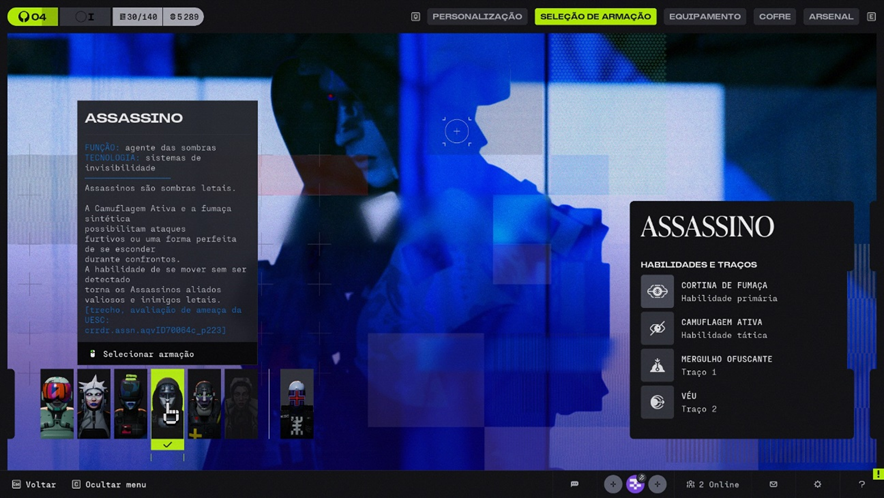The image size is (884, 498).
Task: Add squad member in right plus slot
Action: tap(657, 484)
